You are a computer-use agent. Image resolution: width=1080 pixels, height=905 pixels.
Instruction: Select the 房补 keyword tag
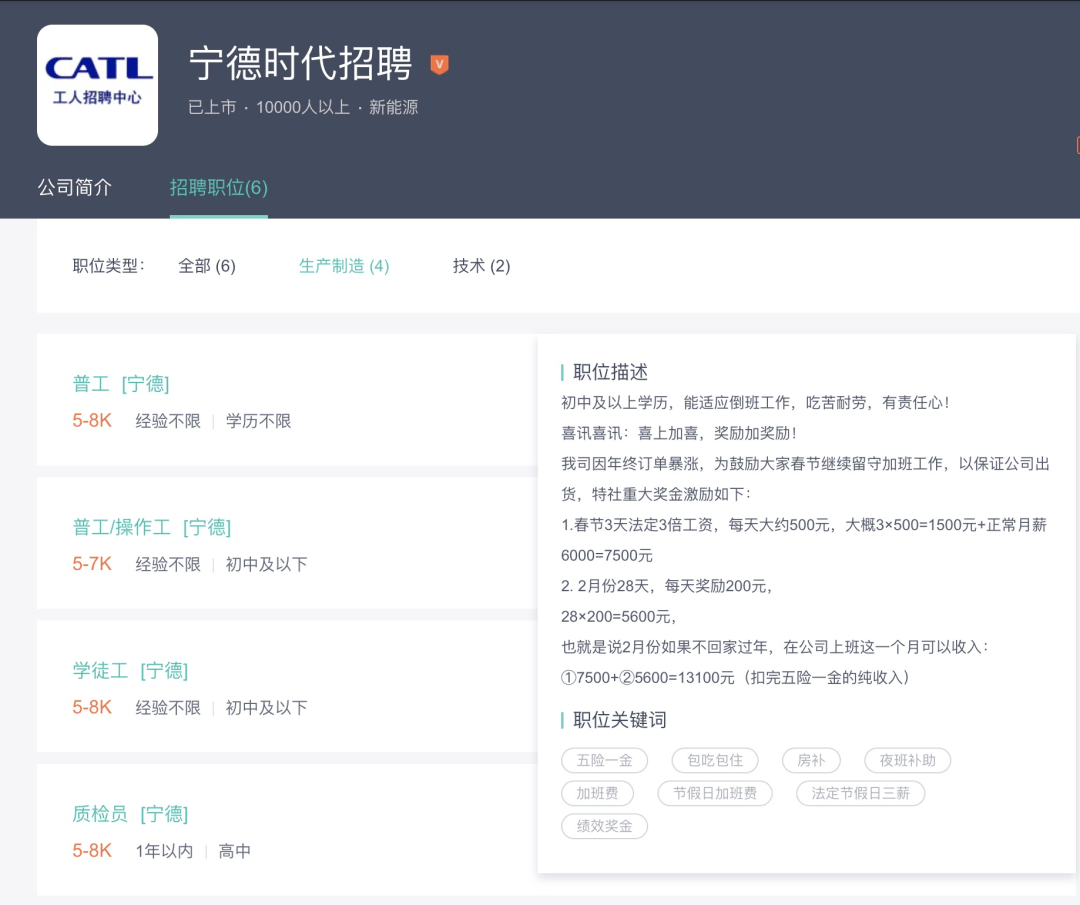pyautogui.click(x=811, y=760)
